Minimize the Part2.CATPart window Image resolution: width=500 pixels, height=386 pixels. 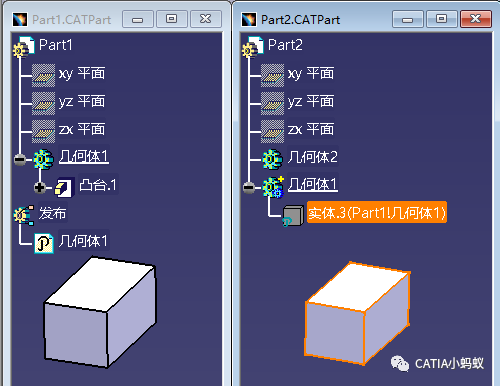coord(408,19)
